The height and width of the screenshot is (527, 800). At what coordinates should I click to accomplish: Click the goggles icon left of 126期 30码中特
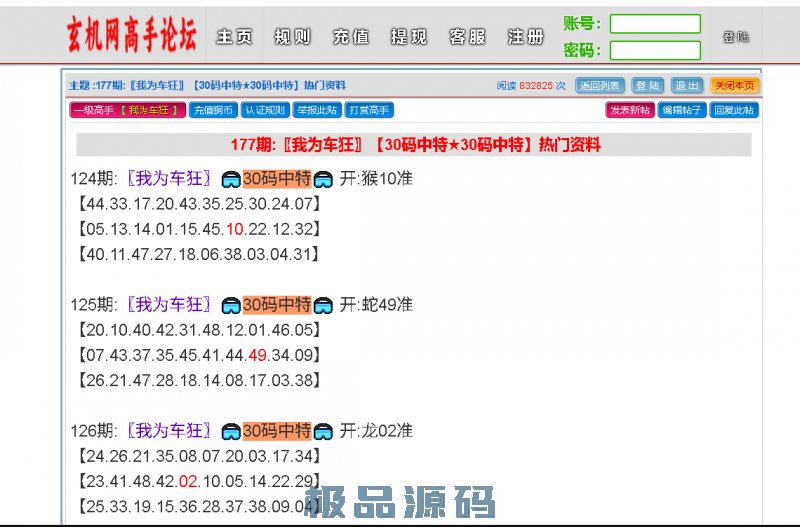pyautogui.click(x=231, y=431)
